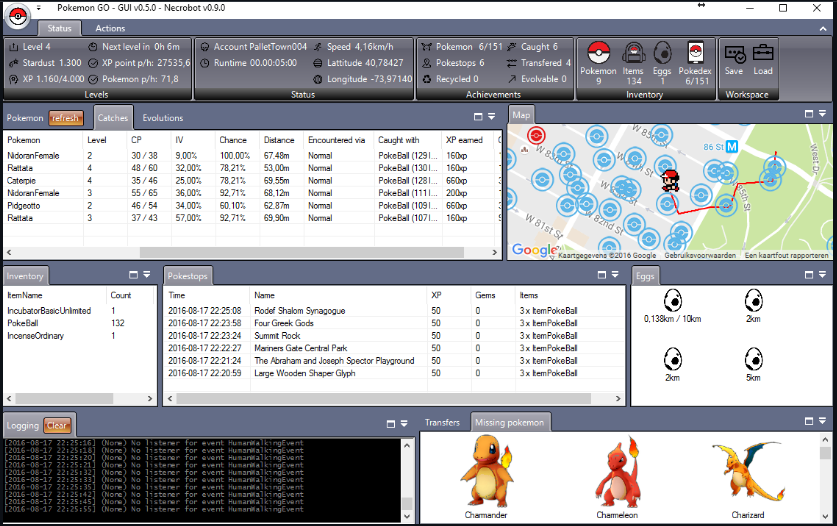837x526 pixels.
Task: Sort catches by the IV column
Action: pos(193,140)
